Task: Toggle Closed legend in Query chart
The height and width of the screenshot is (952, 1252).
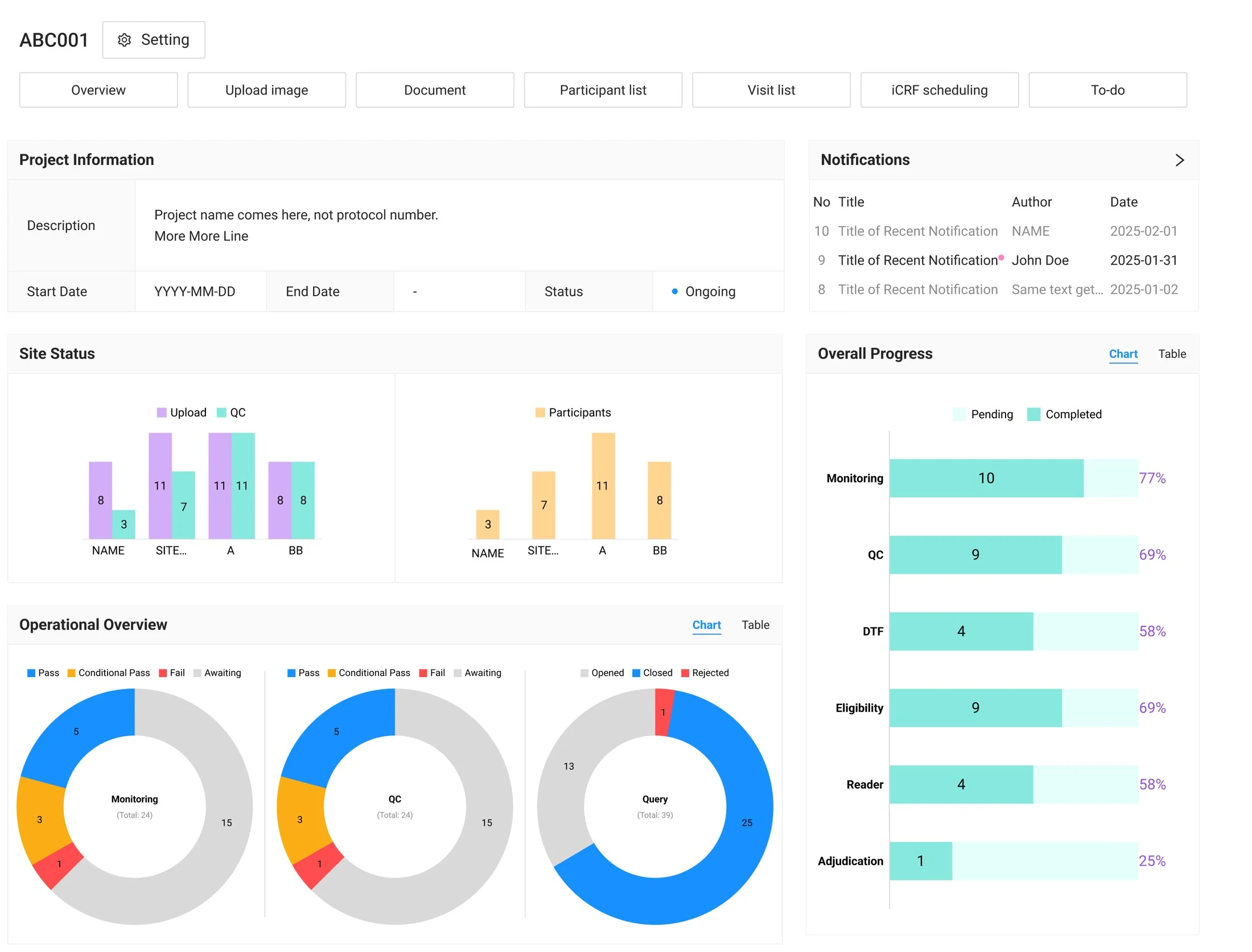Action: pos(652,673)
